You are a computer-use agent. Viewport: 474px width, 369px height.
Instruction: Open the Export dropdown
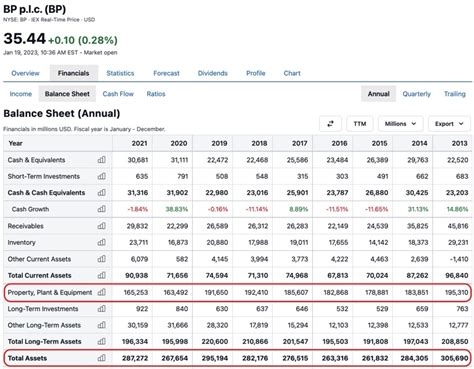point(449,124)
